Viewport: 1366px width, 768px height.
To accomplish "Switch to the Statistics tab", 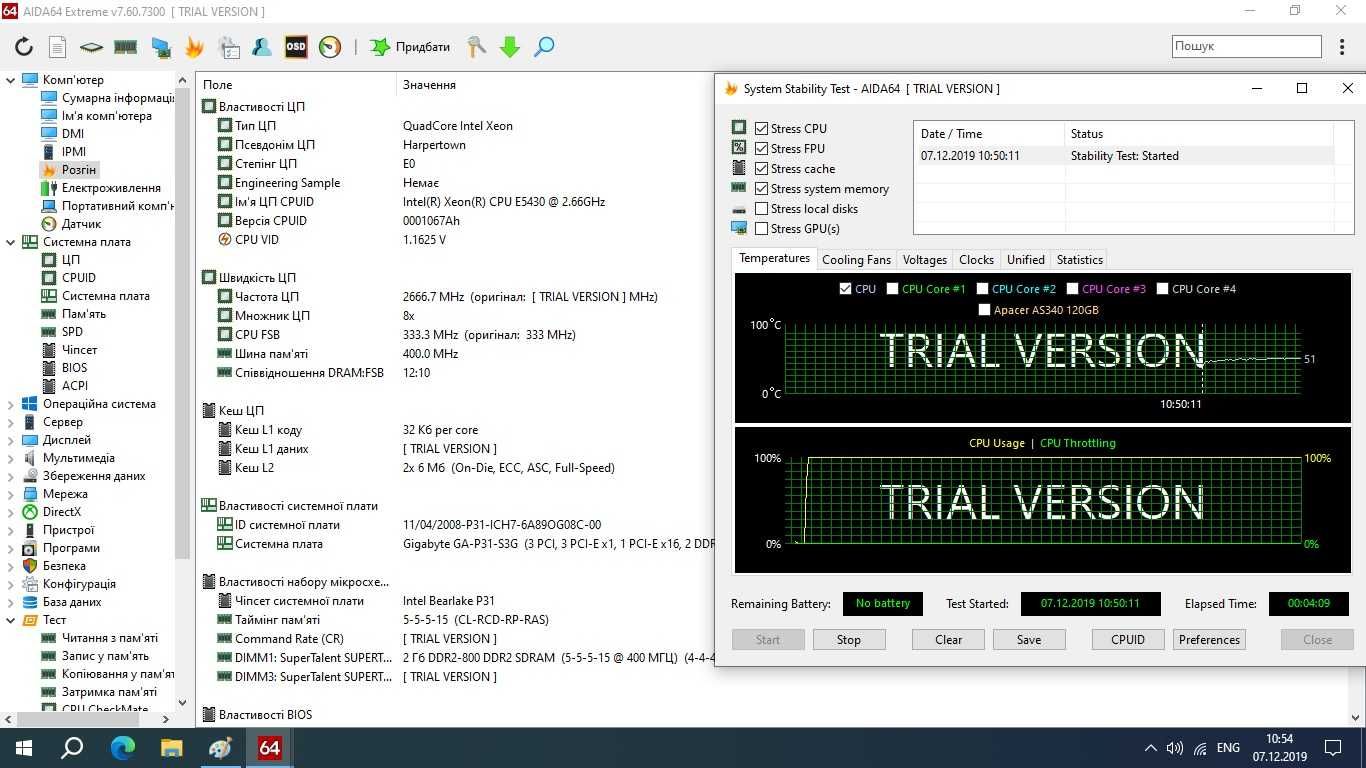I will (1079, 260).
